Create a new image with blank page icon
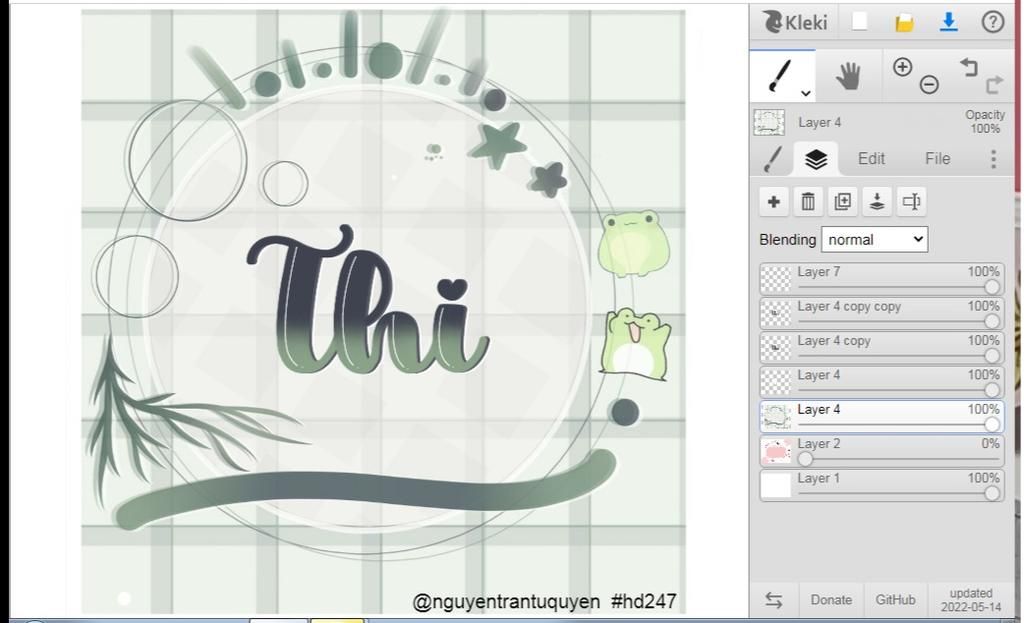 [859, 22]
